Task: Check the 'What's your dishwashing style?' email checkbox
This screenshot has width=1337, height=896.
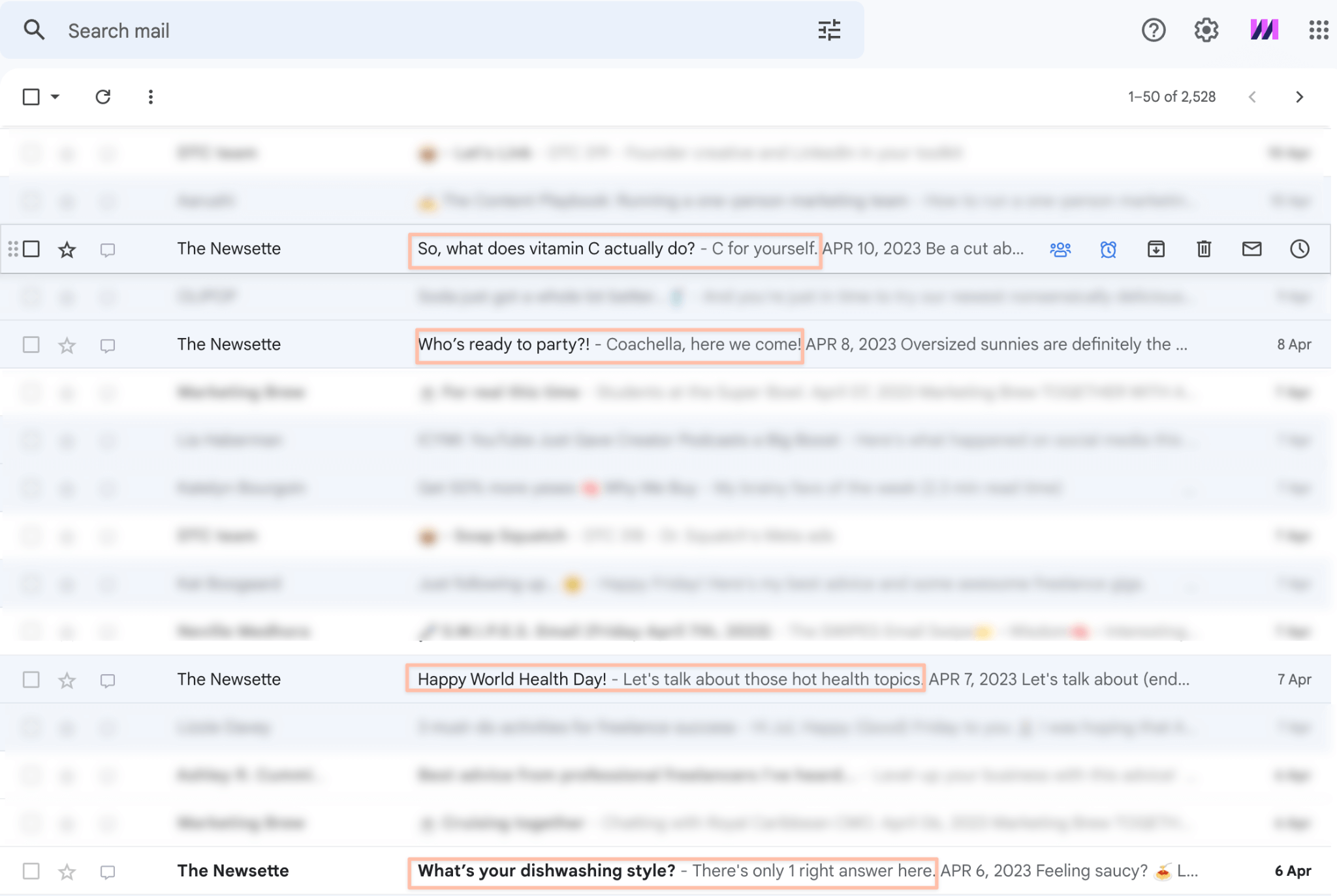Action: click(31, 871)
